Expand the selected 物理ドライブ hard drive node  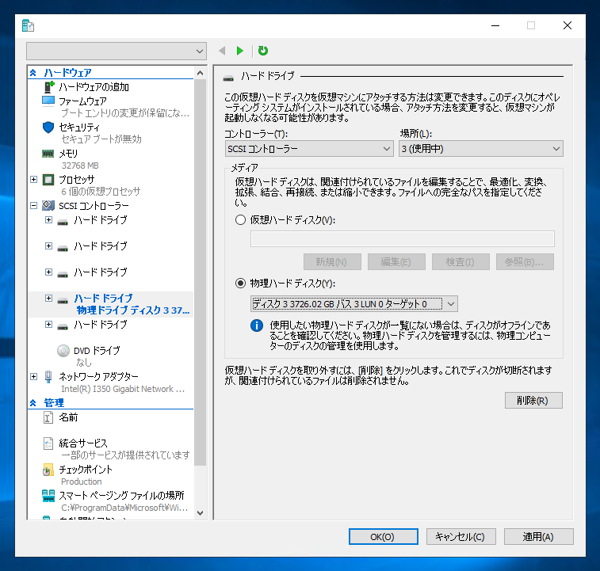click(49, 298)
